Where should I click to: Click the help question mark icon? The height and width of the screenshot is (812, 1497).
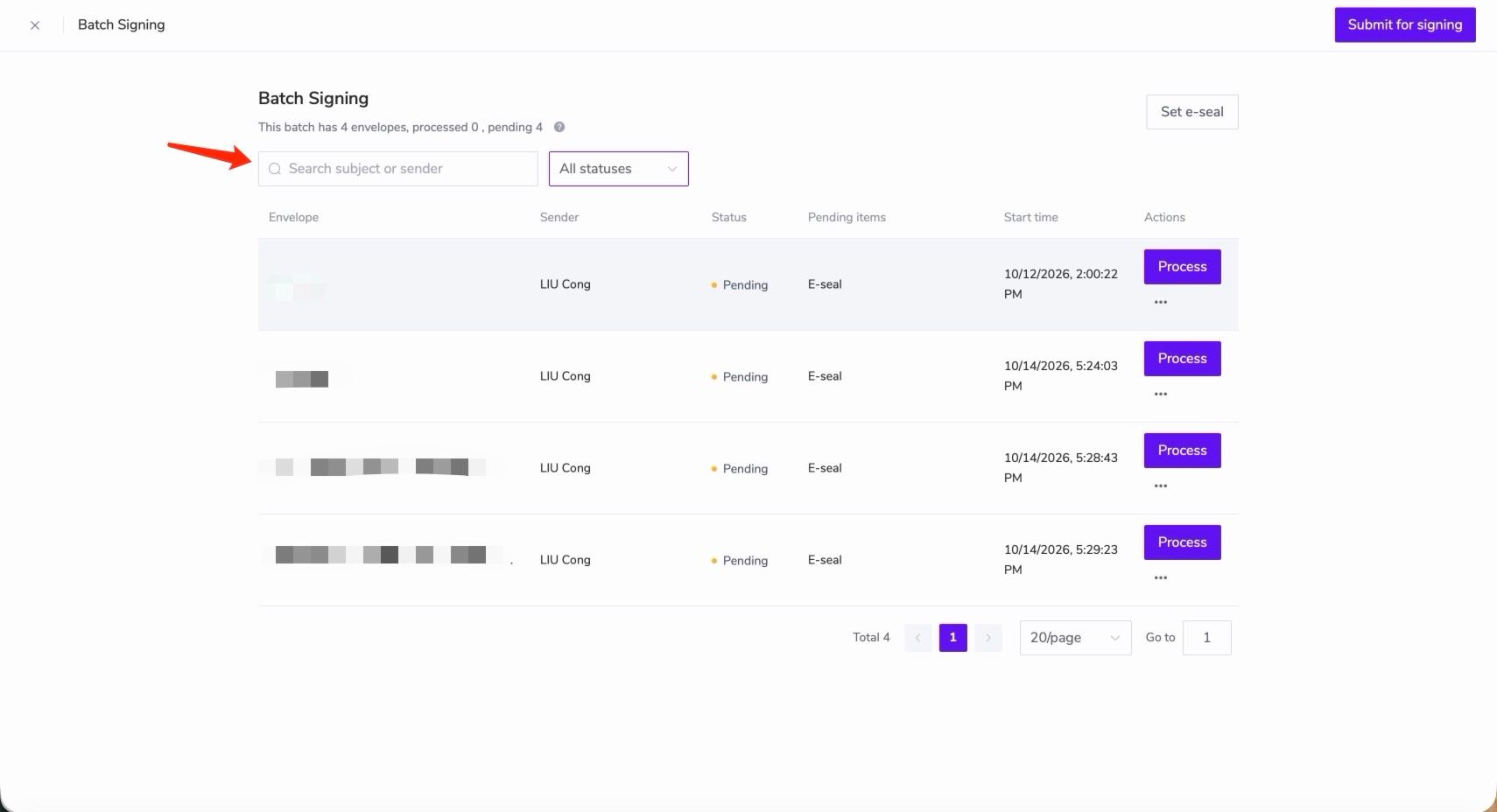tap(559, 127)
